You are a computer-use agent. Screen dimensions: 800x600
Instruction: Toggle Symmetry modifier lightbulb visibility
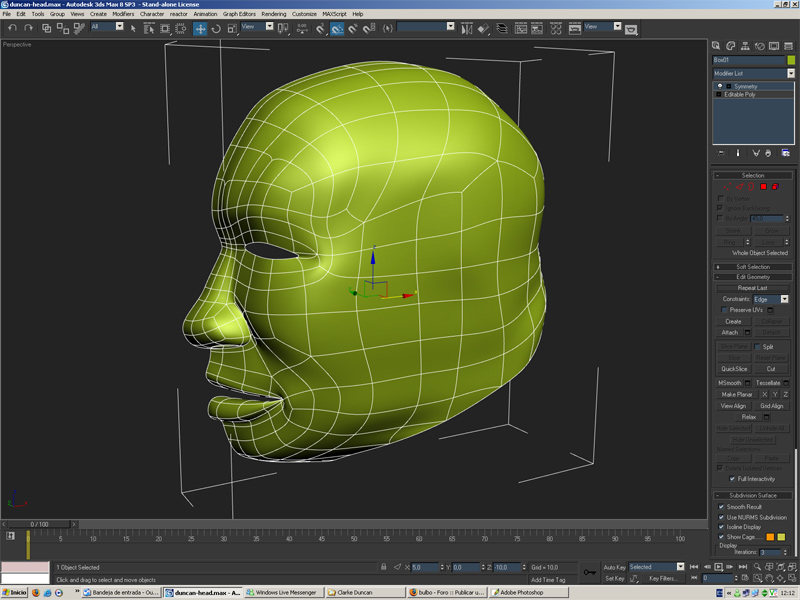pyautogui.click(x=720, y=86)
